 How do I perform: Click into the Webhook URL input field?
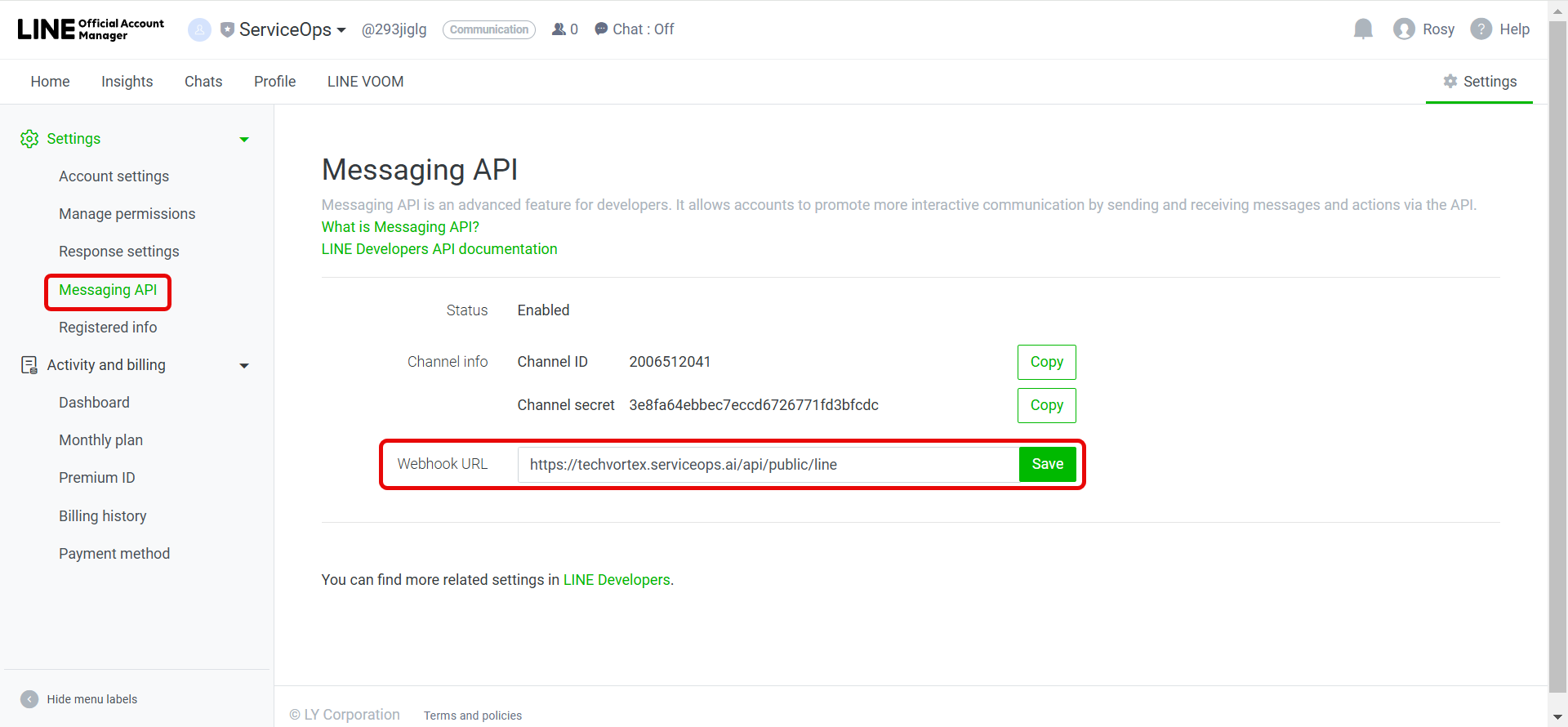tap(768, 465)
